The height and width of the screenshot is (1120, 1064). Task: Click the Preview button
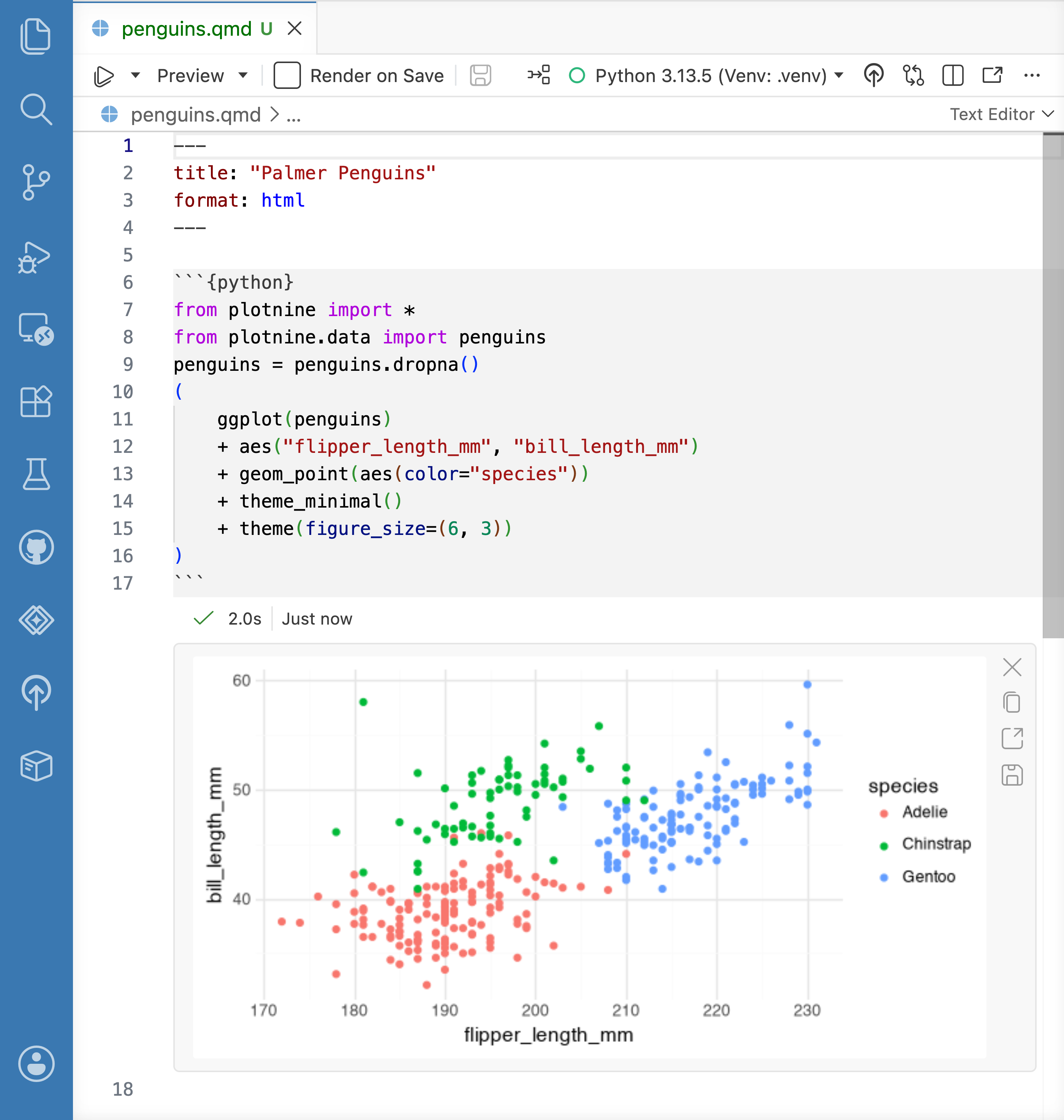coord(190,76)
